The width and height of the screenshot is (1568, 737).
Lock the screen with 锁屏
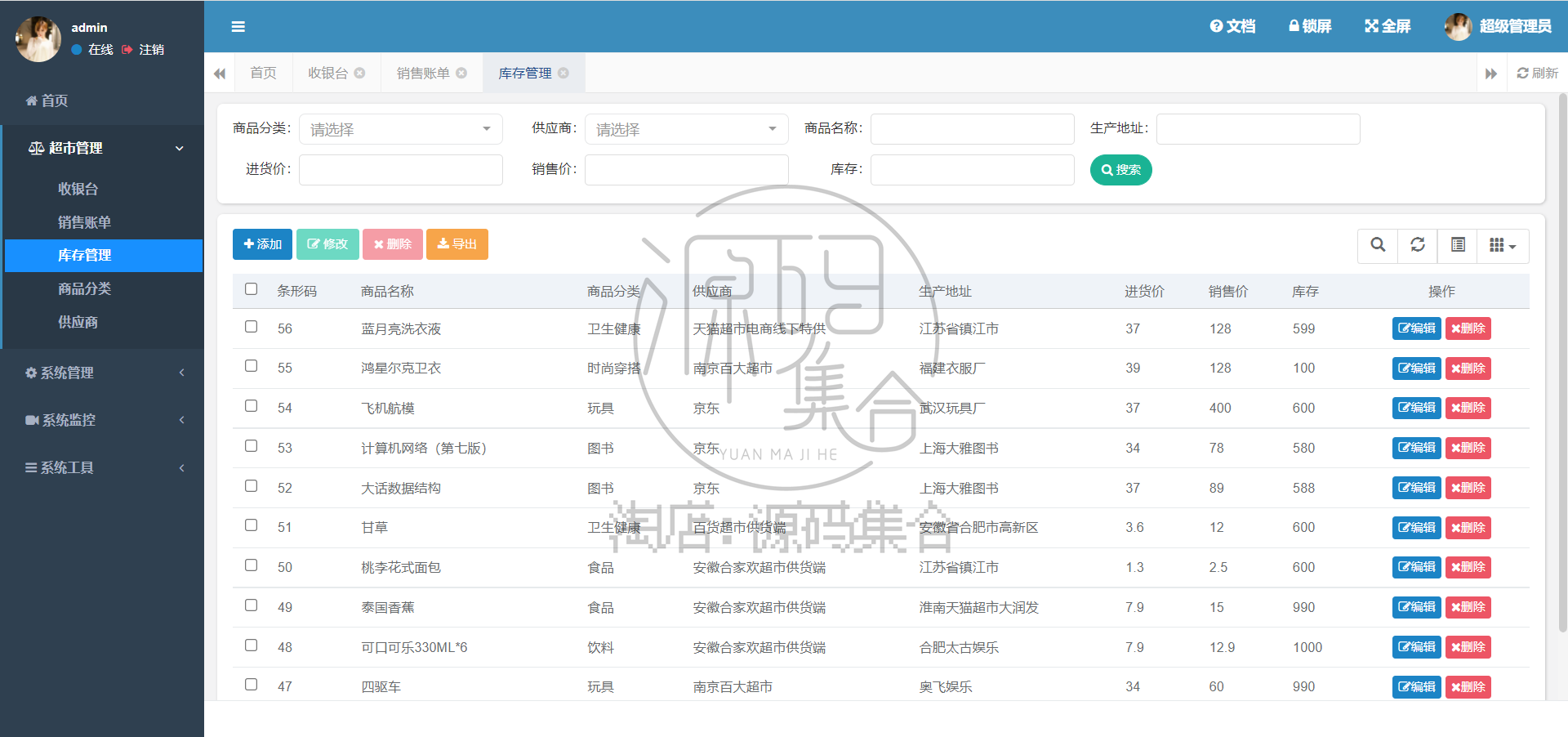pyautogui.click(x=1310, y=26)
